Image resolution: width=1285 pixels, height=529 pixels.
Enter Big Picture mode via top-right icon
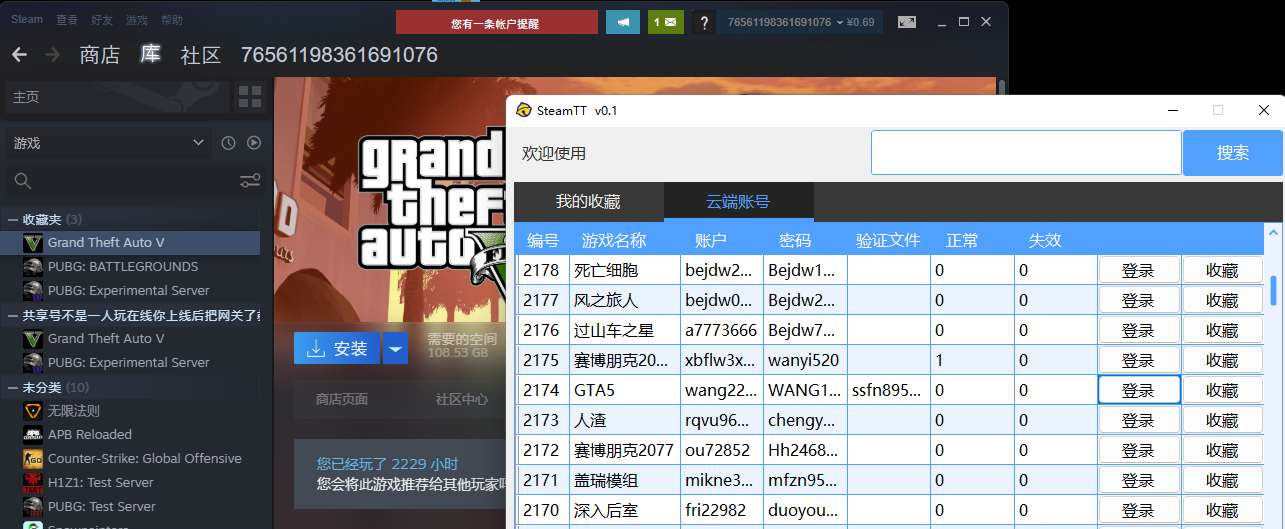(907, 22)
